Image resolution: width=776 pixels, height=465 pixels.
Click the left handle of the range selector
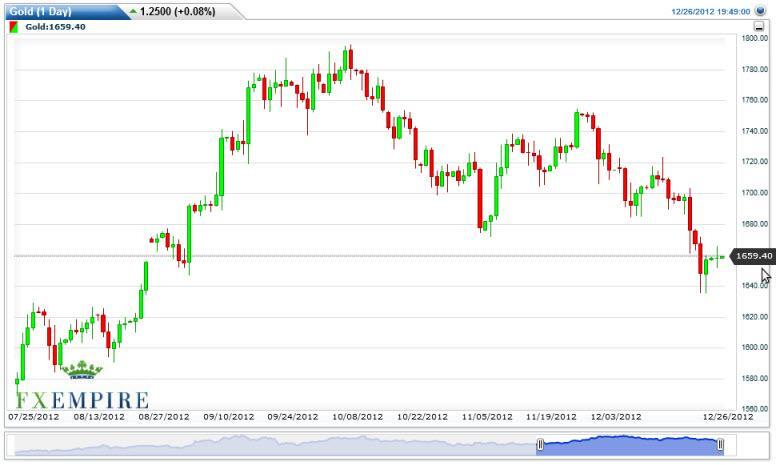539,443
